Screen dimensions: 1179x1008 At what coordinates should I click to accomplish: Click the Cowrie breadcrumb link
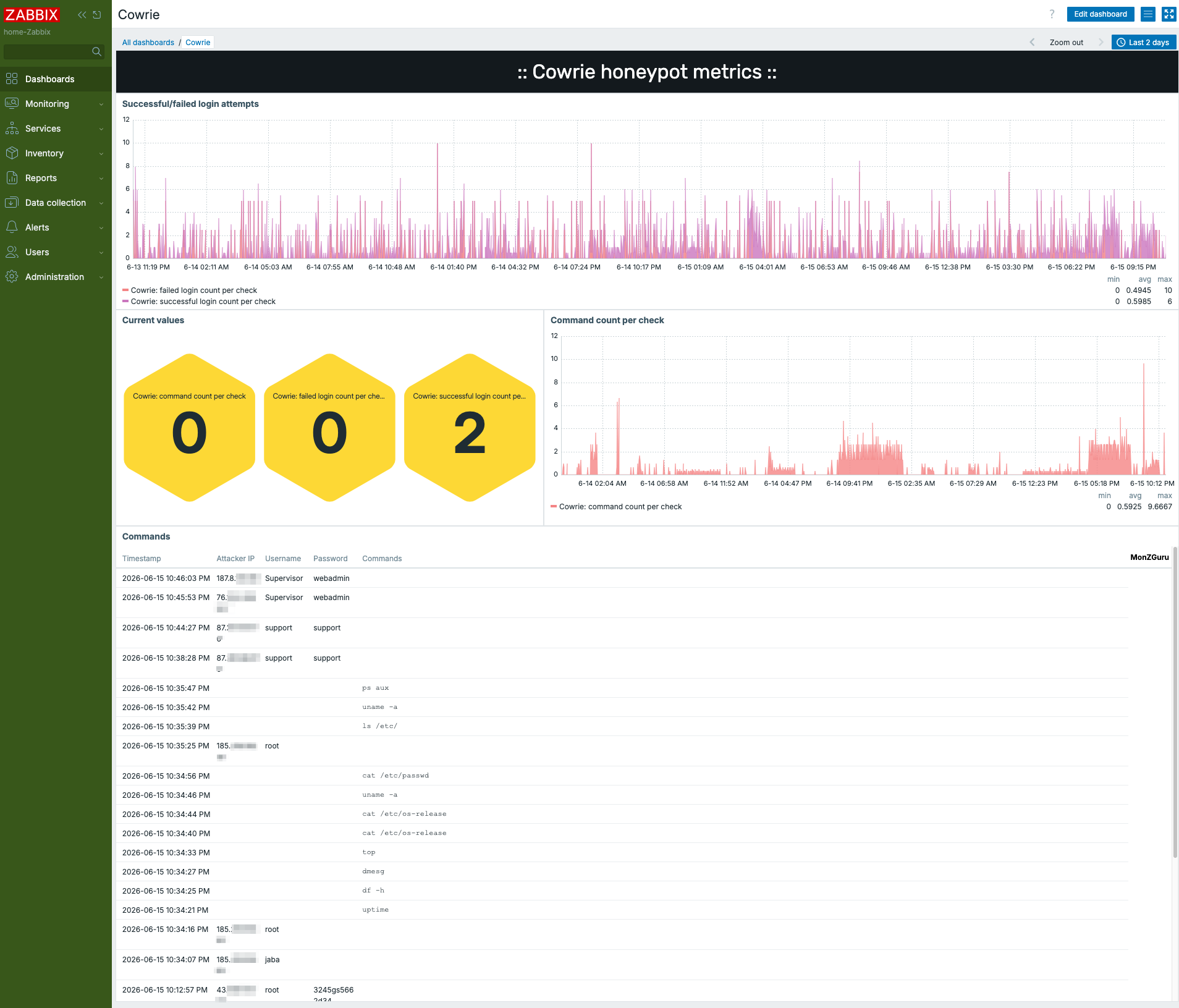click(198, 43)
